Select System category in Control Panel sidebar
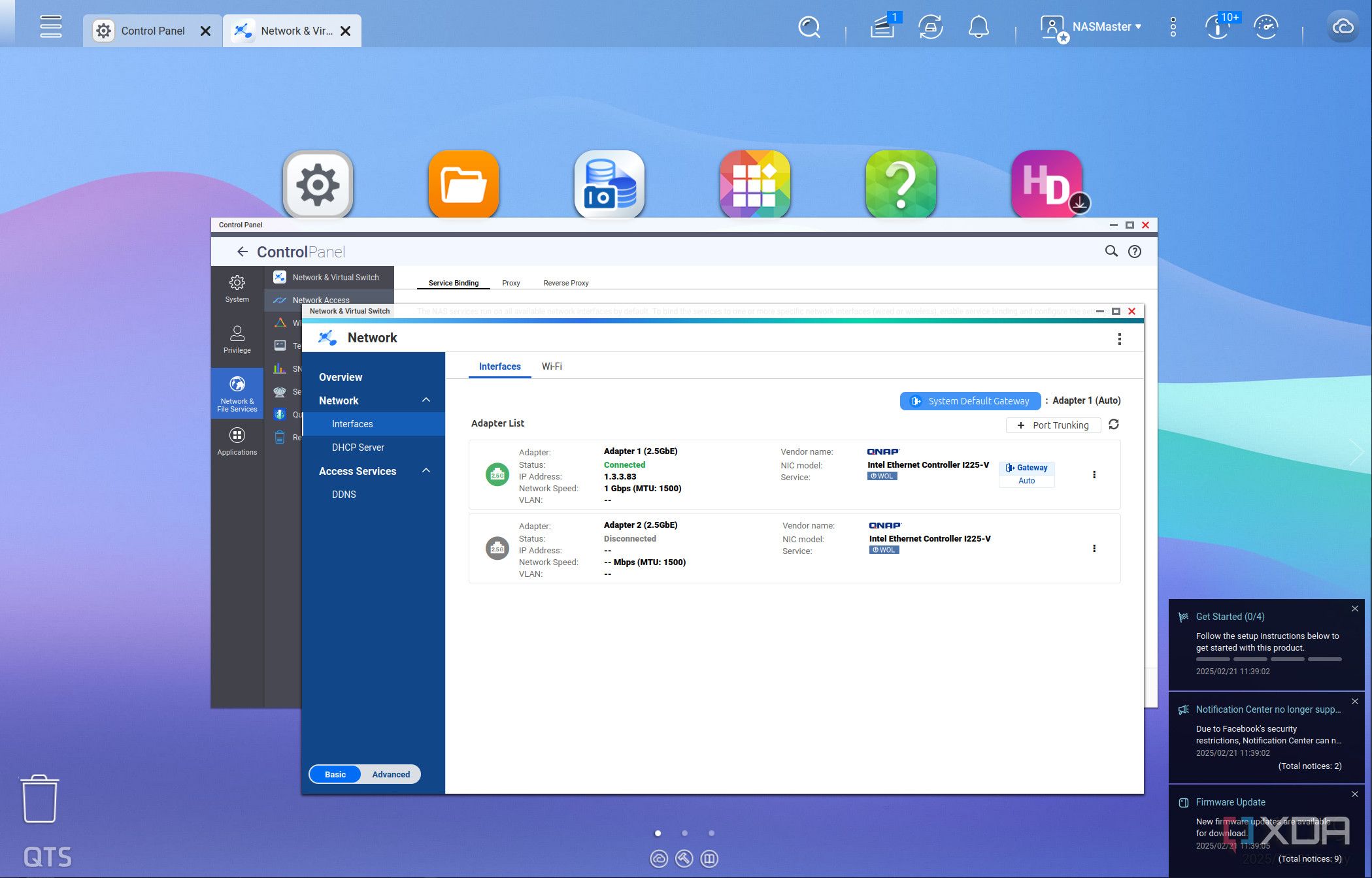1372x878 pixels. (237, 288)
